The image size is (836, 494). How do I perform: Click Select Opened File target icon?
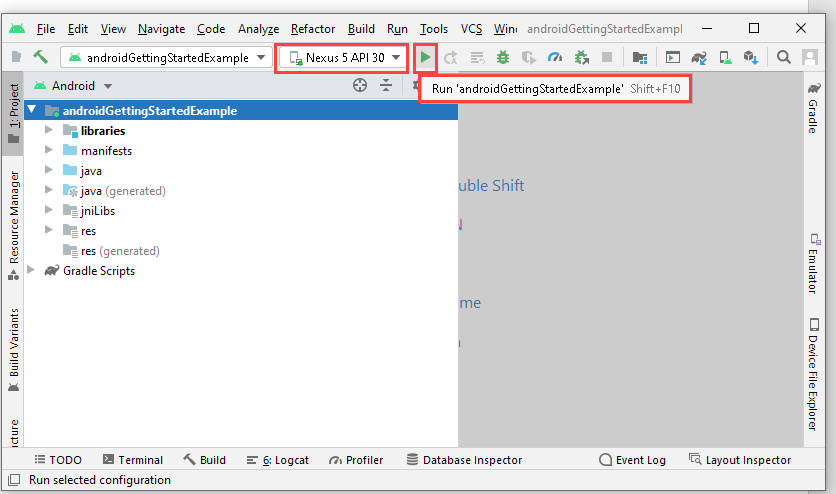pyautogui.click(x=360, y=85)
